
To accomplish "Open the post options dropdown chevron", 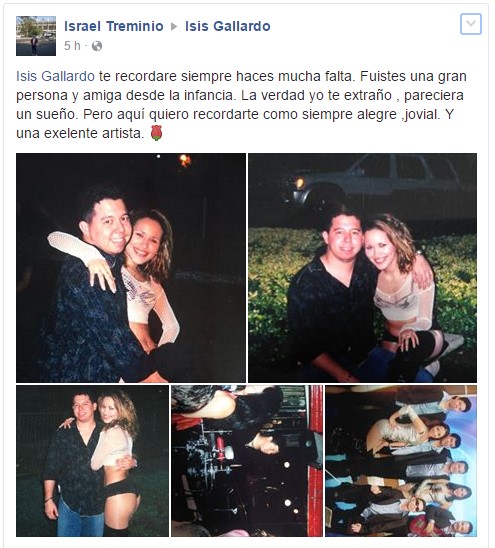I will [471, 24].
